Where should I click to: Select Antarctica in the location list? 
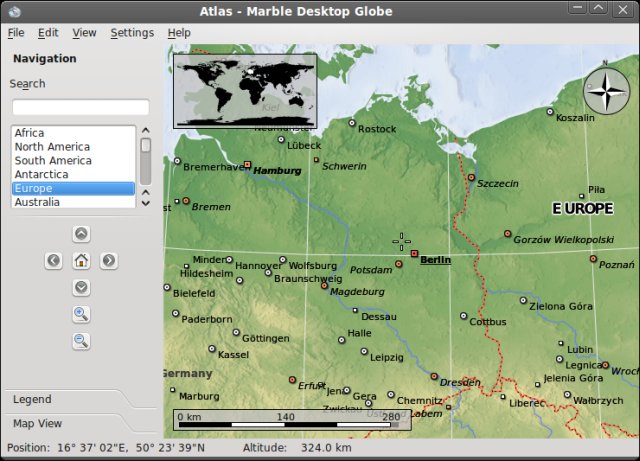click(73, 174)
